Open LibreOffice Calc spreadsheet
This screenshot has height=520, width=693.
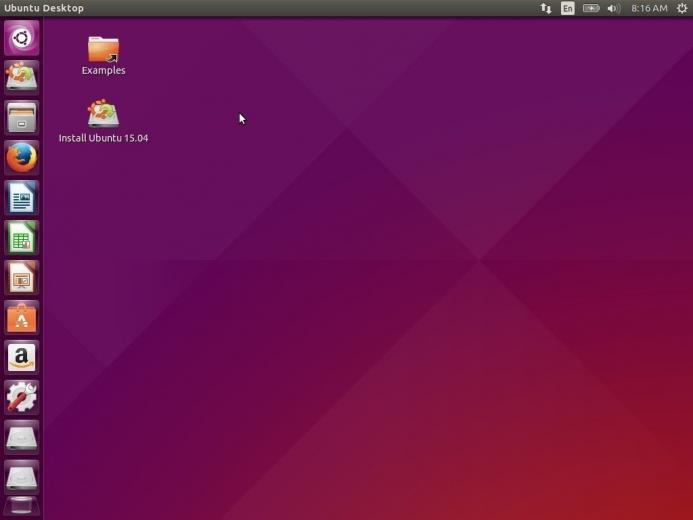22,238
